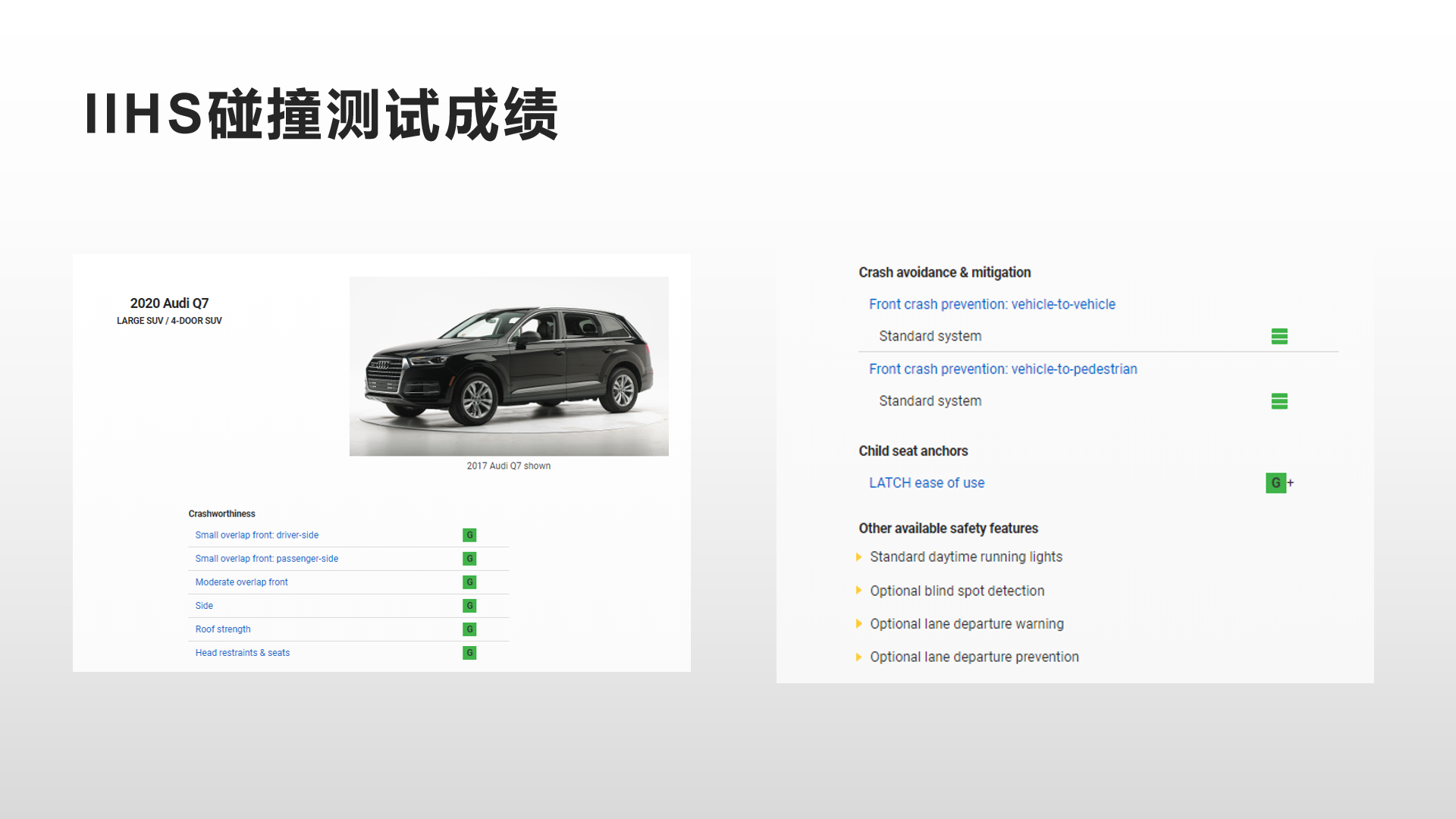Open the Roof strength link

tap(222, 629)
